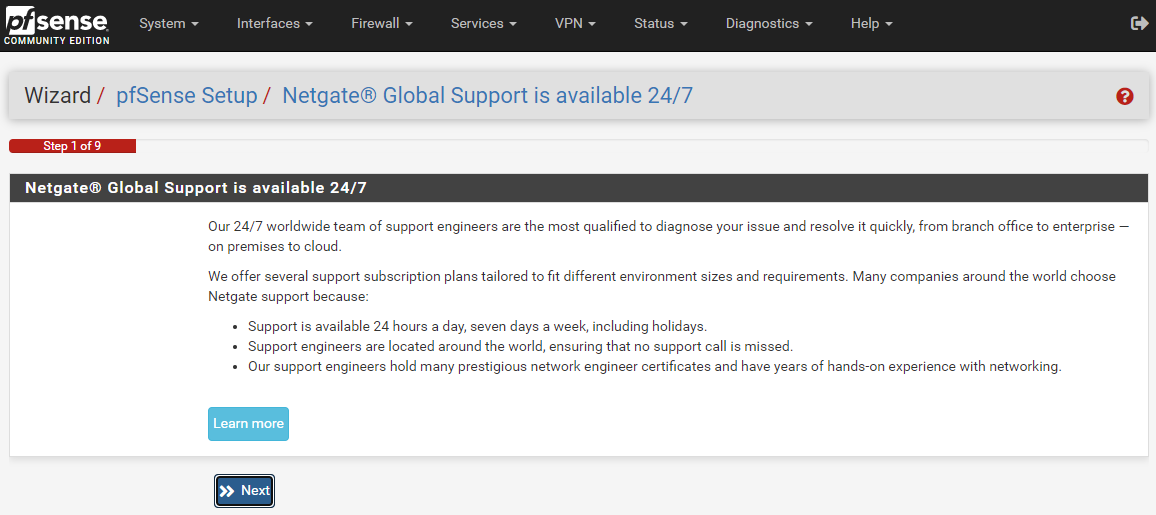Expand the Status menu
The width and height of the screenshot is (1156, 515).
(661, 24)
